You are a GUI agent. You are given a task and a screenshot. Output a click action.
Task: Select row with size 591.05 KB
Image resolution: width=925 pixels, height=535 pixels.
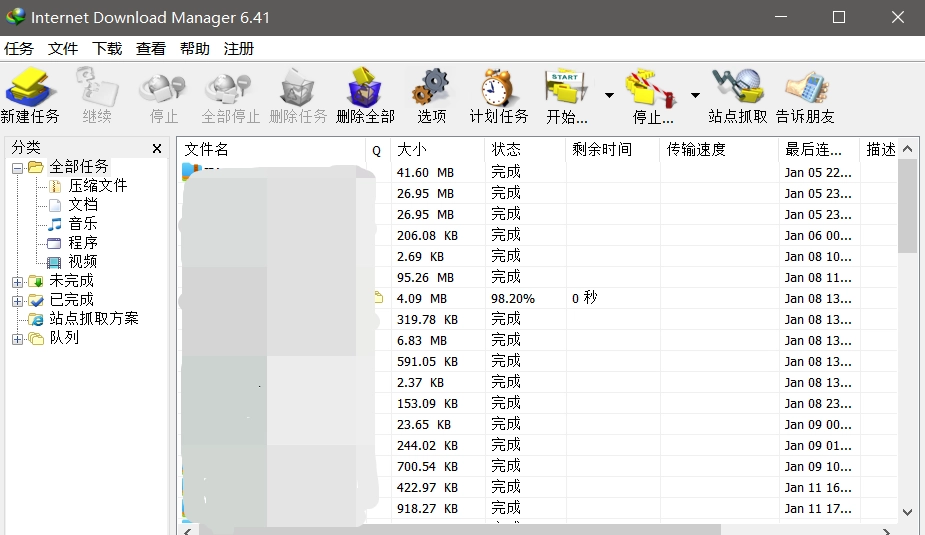tap(537, 362)
